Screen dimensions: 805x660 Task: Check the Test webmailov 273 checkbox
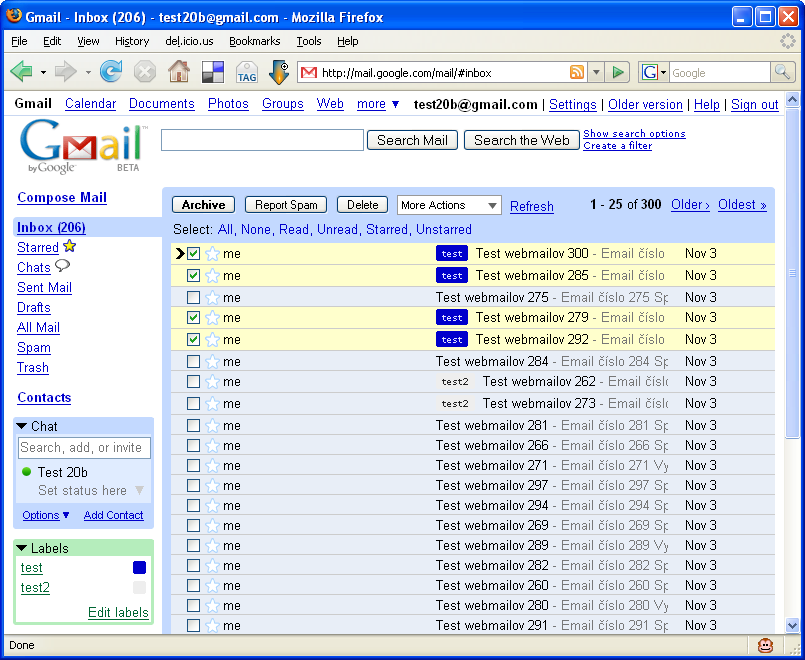[x=193, y=404]
